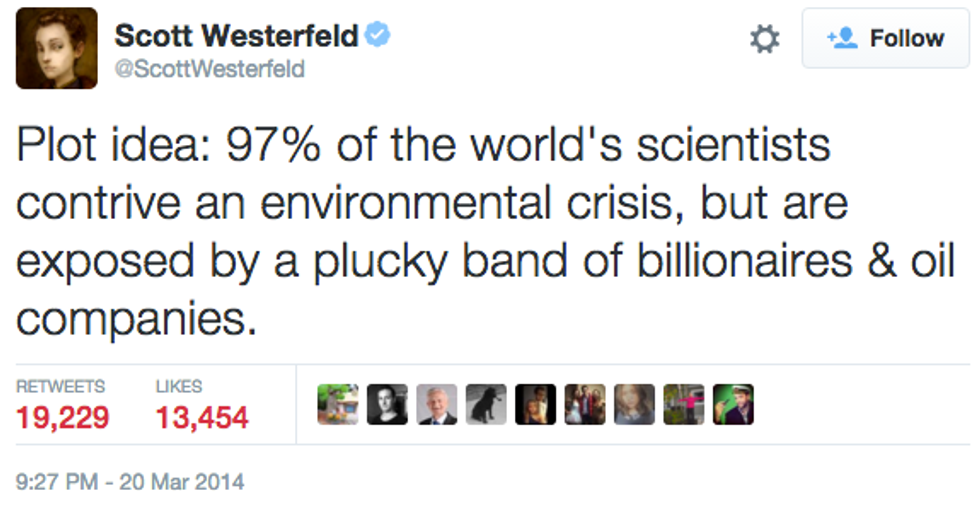Open the avatar of couple on dark background
980x508 pixels.
pyautogui.click(x=535, y=405)
